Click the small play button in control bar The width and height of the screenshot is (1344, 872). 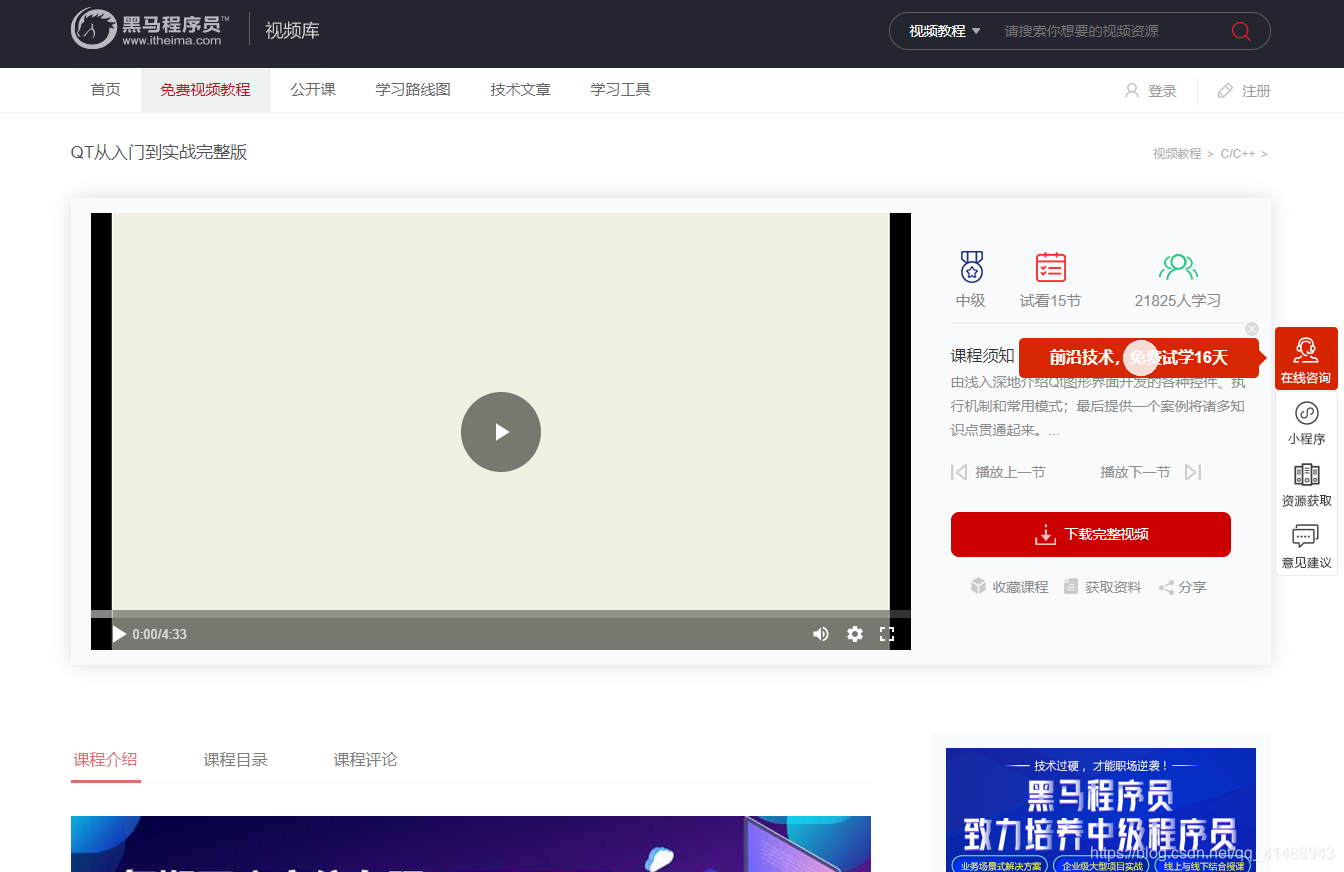tap(119, 634)
